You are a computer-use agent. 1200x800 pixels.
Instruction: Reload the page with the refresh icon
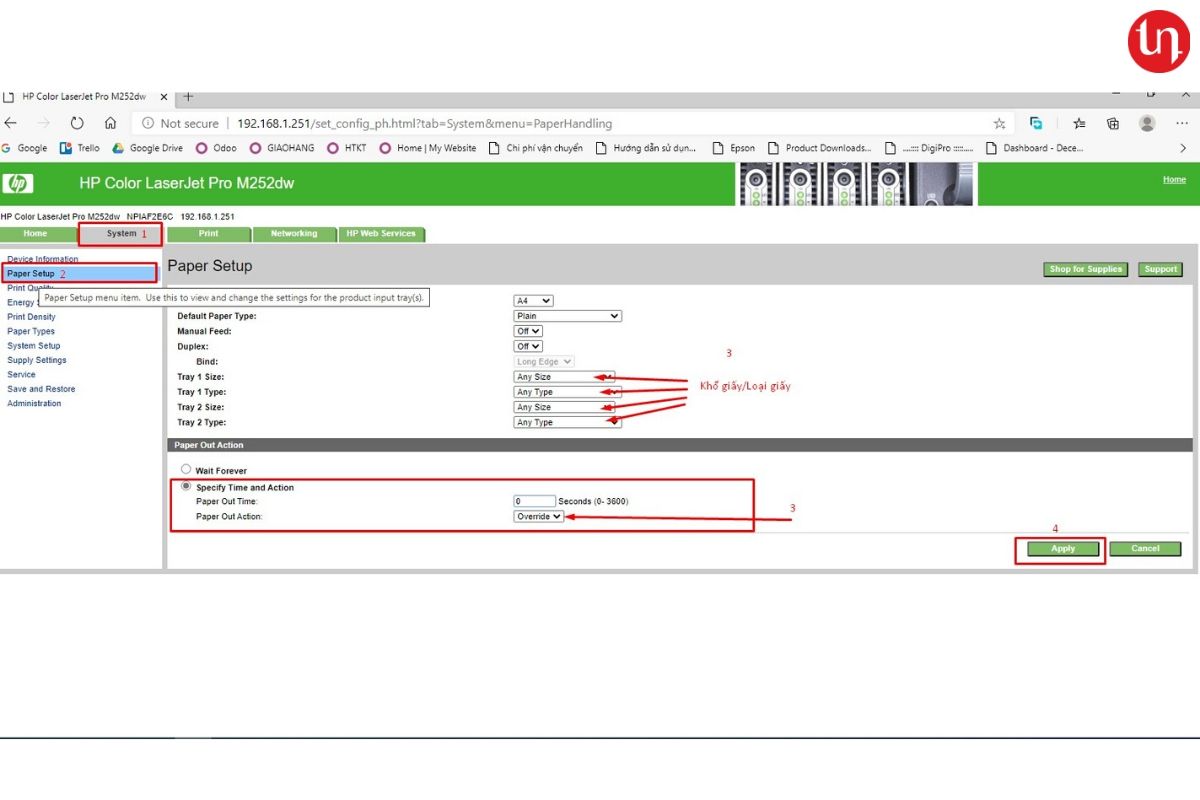77,123
